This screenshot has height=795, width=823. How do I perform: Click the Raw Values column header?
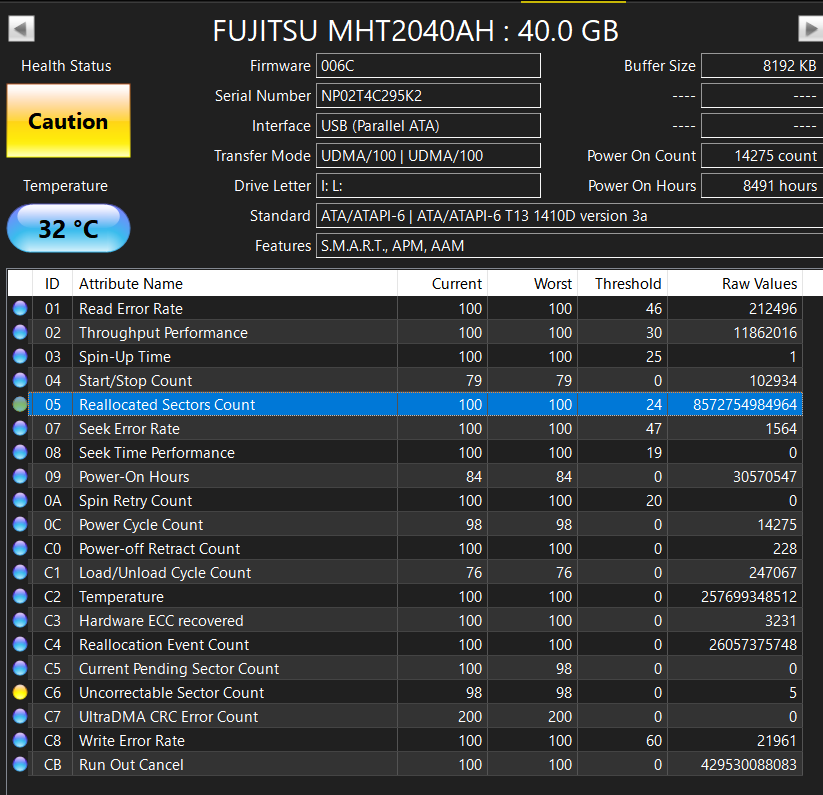[759, 284]
